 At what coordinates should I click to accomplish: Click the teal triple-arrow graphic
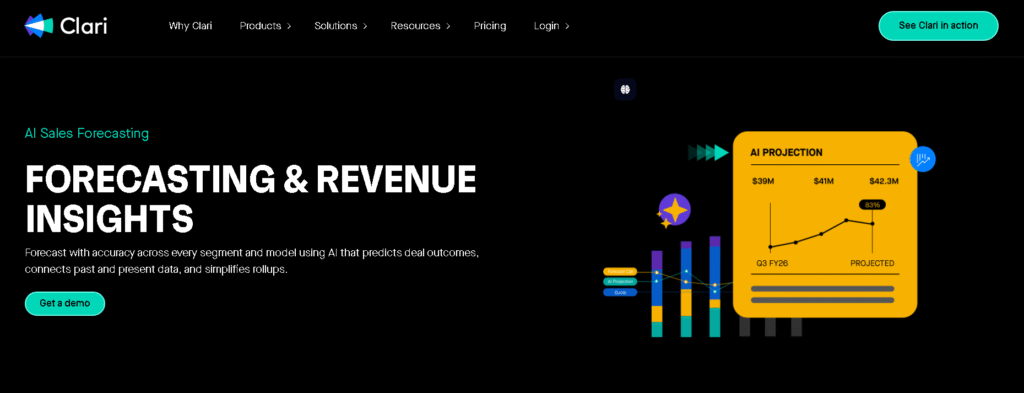point(708,153)
